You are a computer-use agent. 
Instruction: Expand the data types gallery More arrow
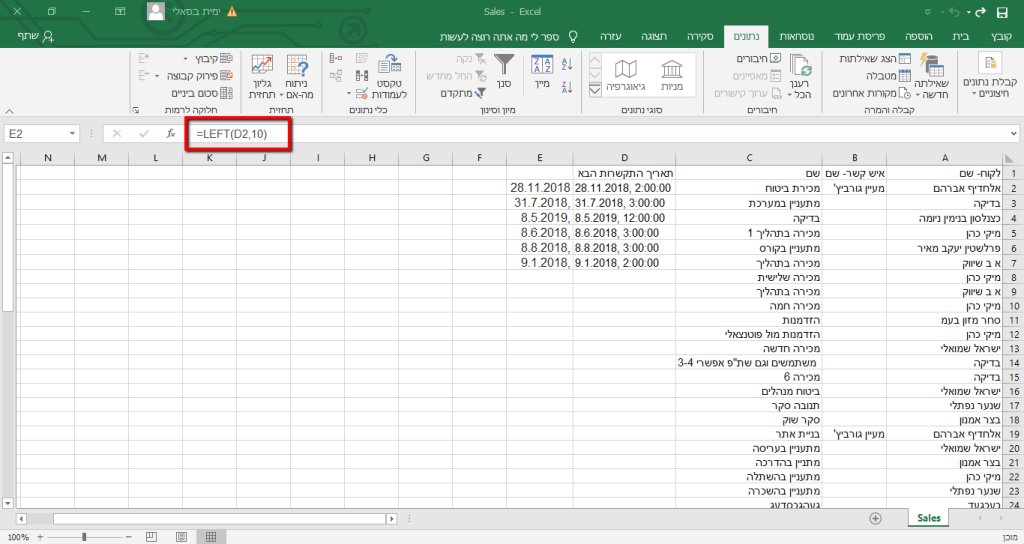tap(594, 90)
